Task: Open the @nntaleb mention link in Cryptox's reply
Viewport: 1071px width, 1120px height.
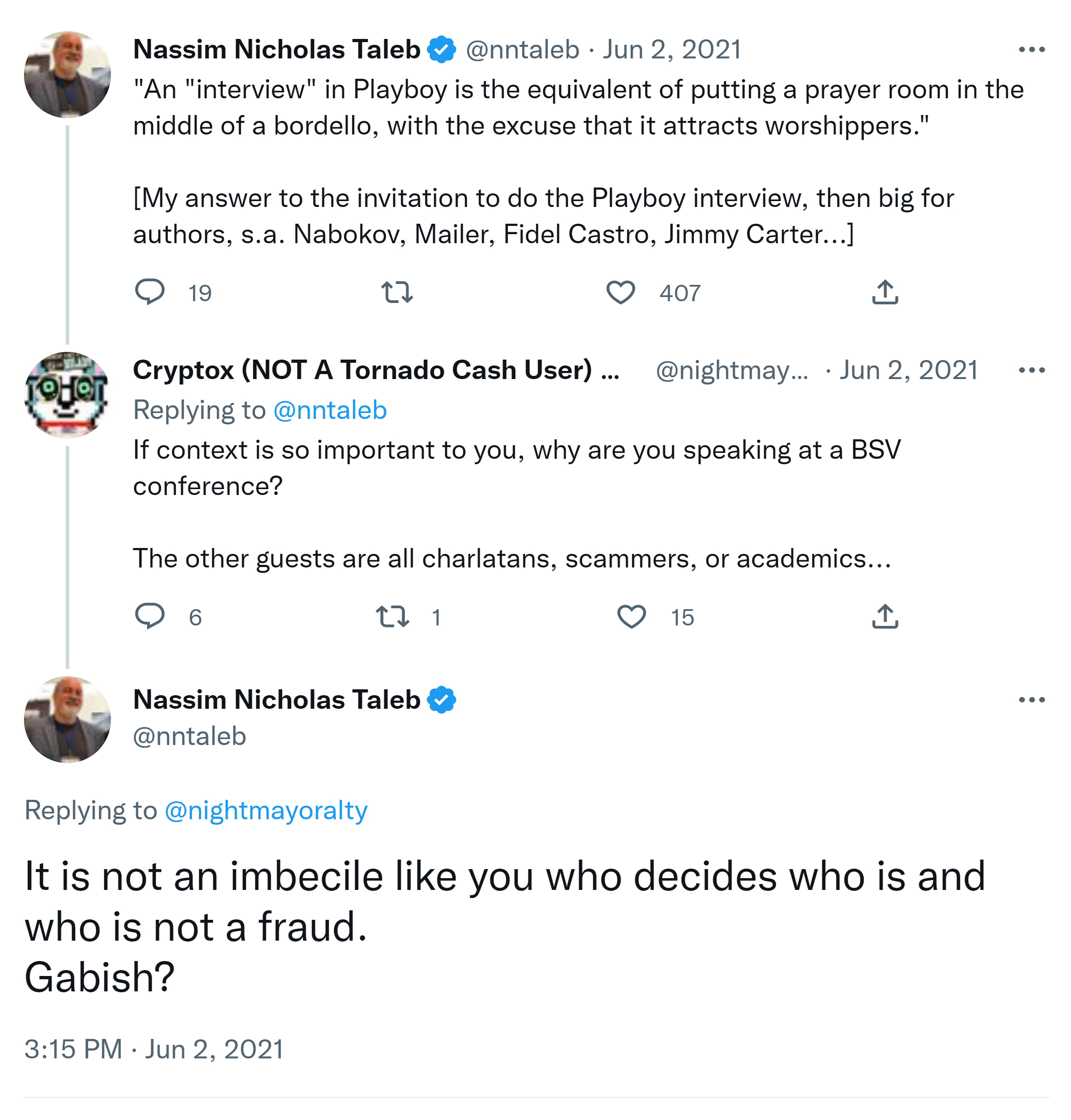Action: (x=330, y=410)
